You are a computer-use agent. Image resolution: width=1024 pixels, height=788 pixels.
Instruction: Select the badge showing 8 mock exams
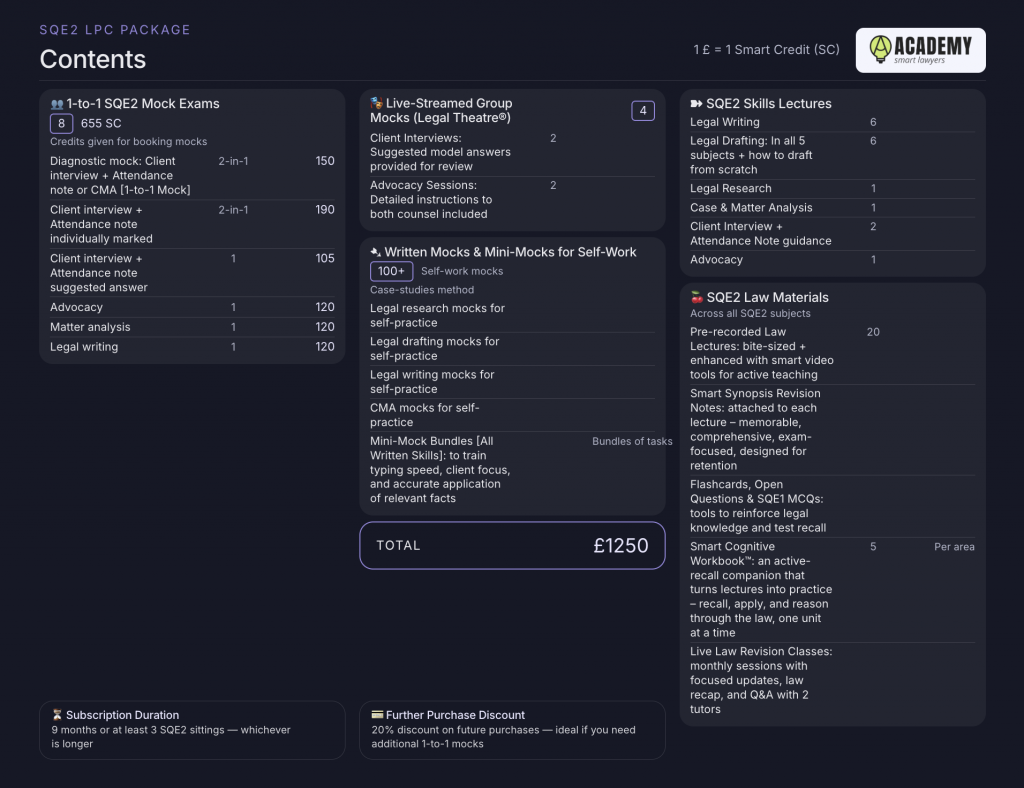pos(61,123)
